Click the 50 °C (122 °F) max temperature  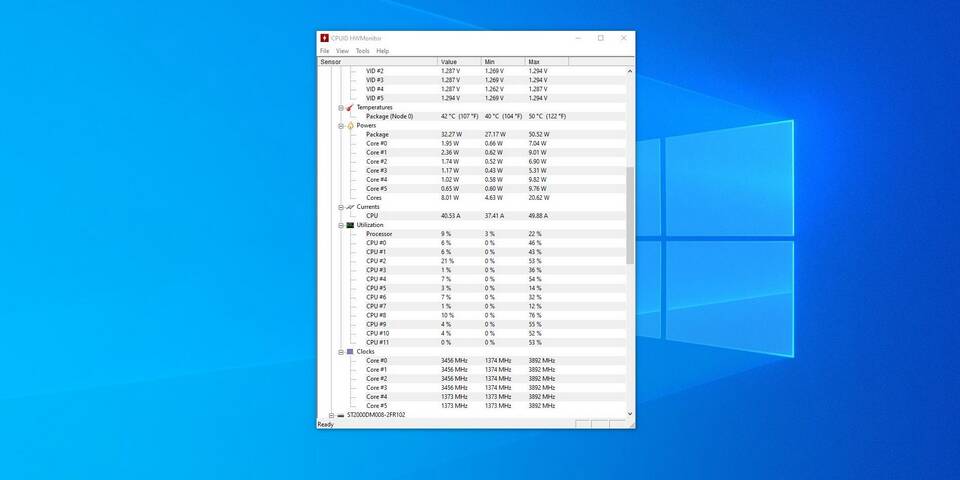tap(547, 116)
